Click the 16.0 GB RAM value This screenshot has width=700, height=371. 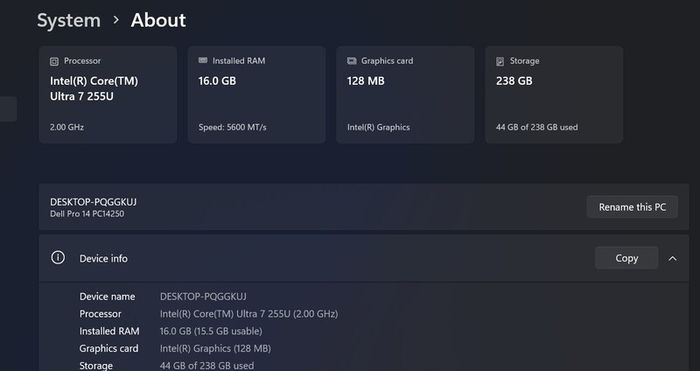tap(217, 81)
